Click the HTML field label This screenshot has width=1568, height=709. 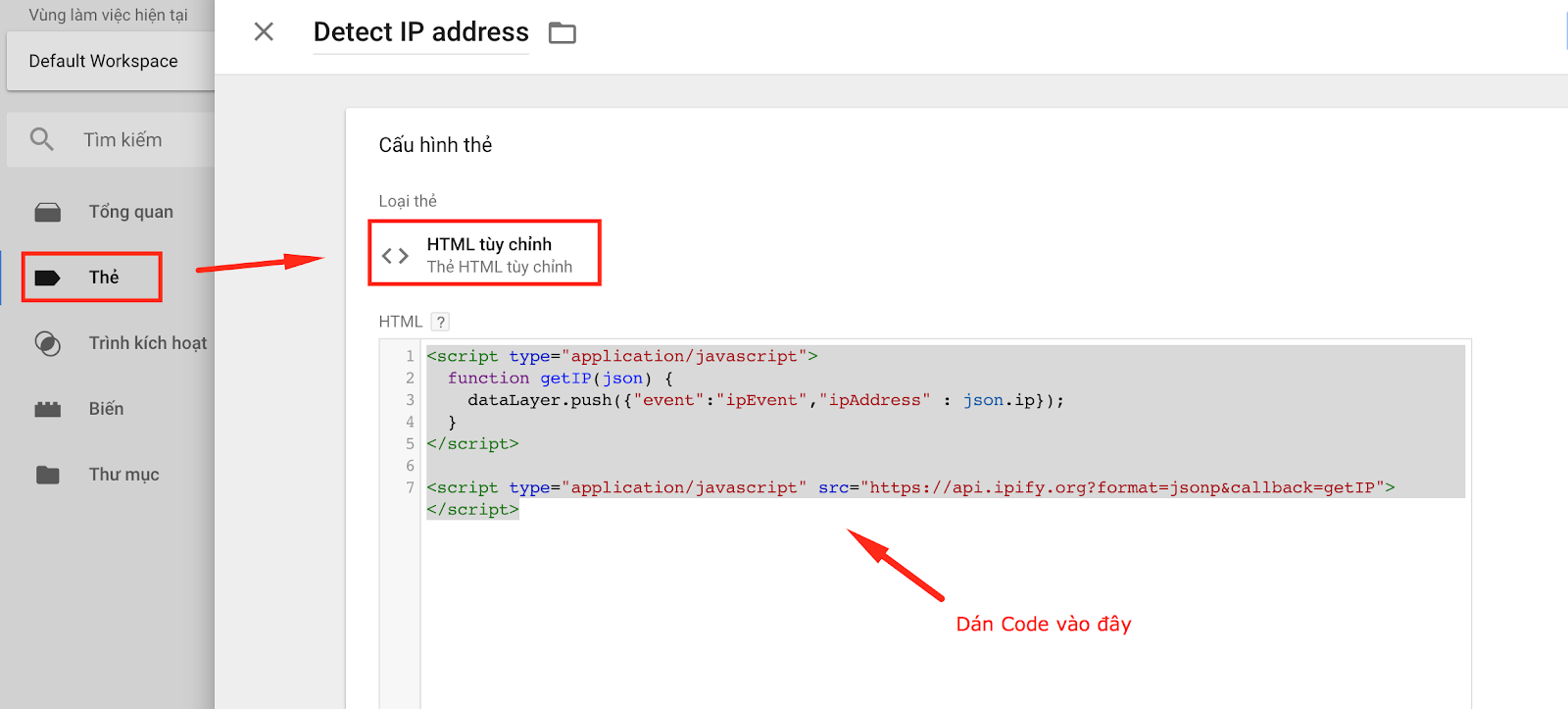click(x=401, y=322)
